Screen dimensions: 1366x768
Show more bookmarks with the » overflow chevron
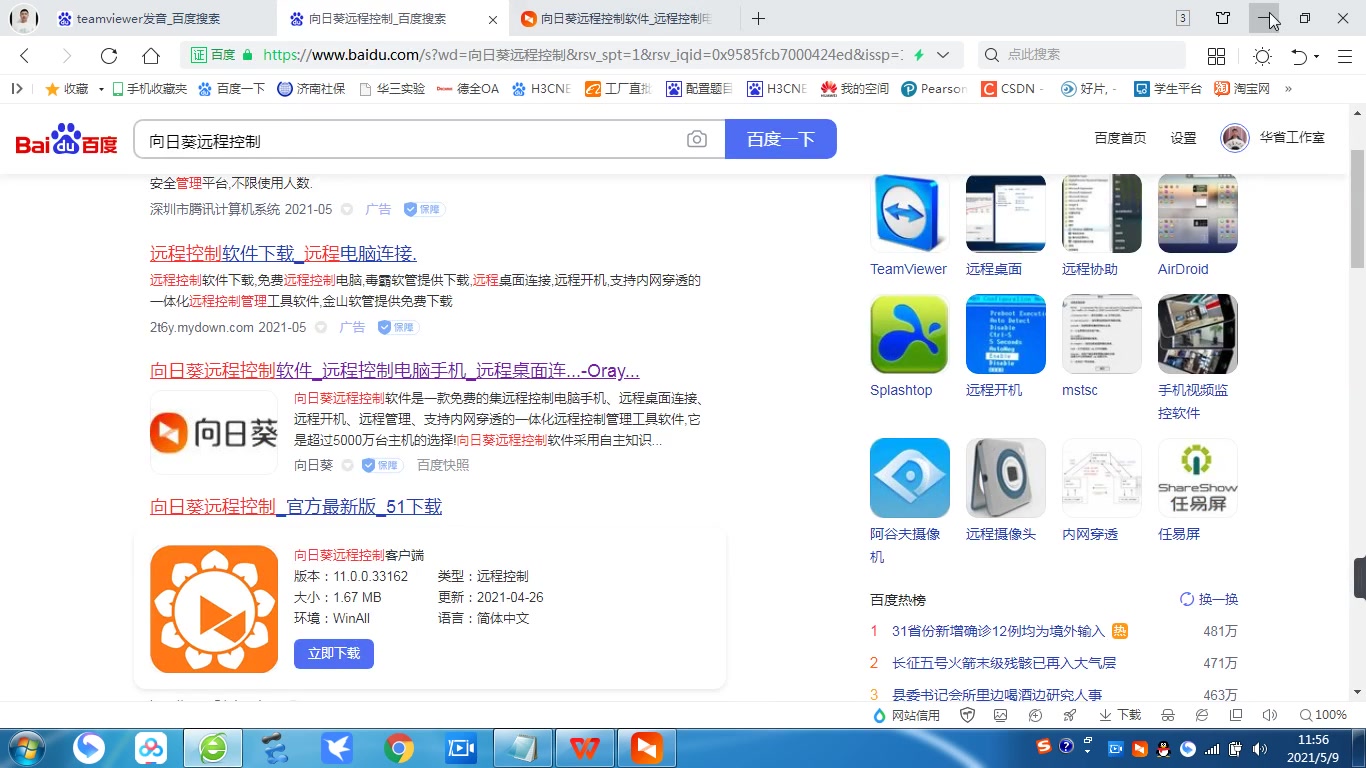tap(1288, 88)
